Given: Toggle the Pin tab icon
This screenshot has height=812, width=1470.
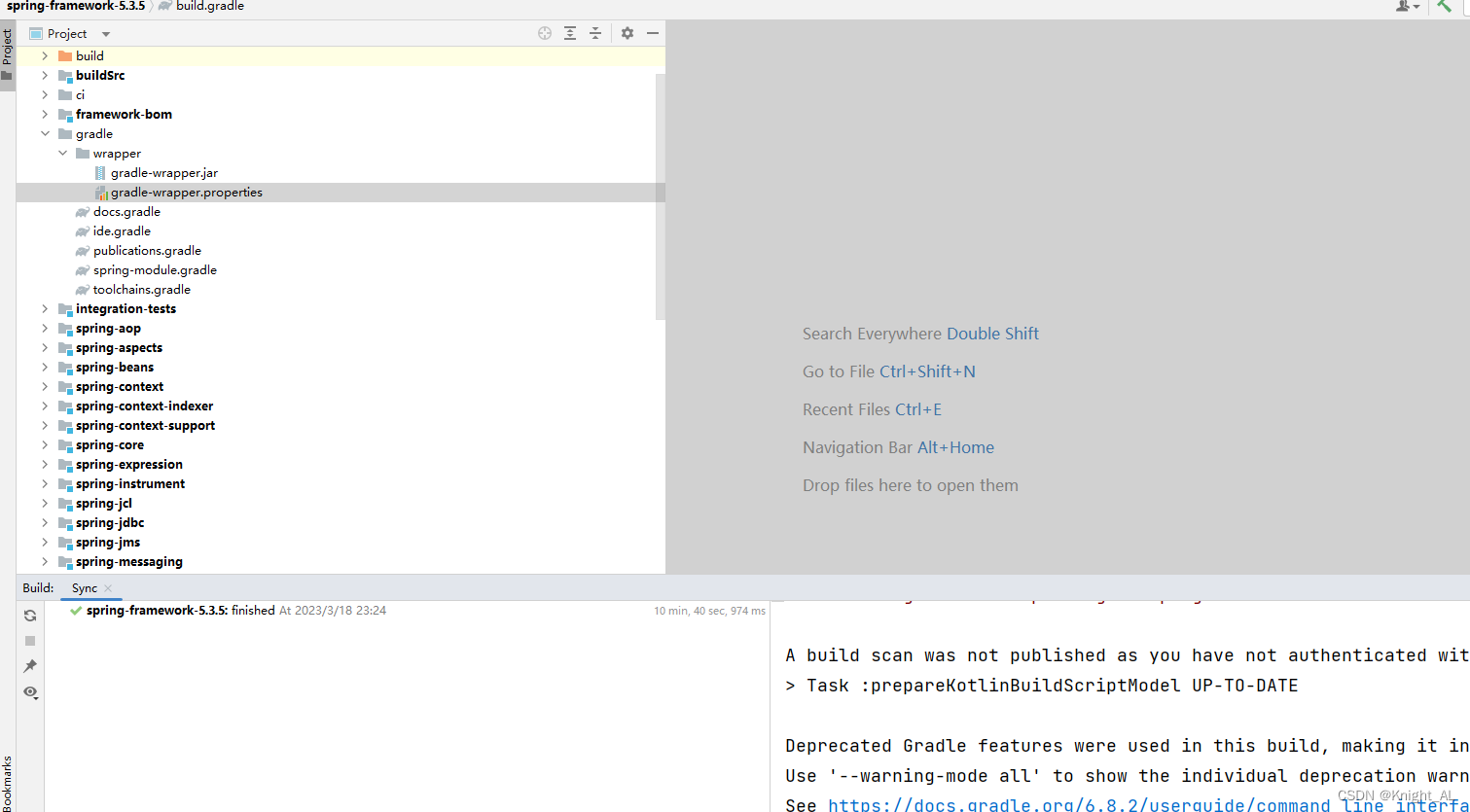Looking at the screenshot, I should 30,666.
